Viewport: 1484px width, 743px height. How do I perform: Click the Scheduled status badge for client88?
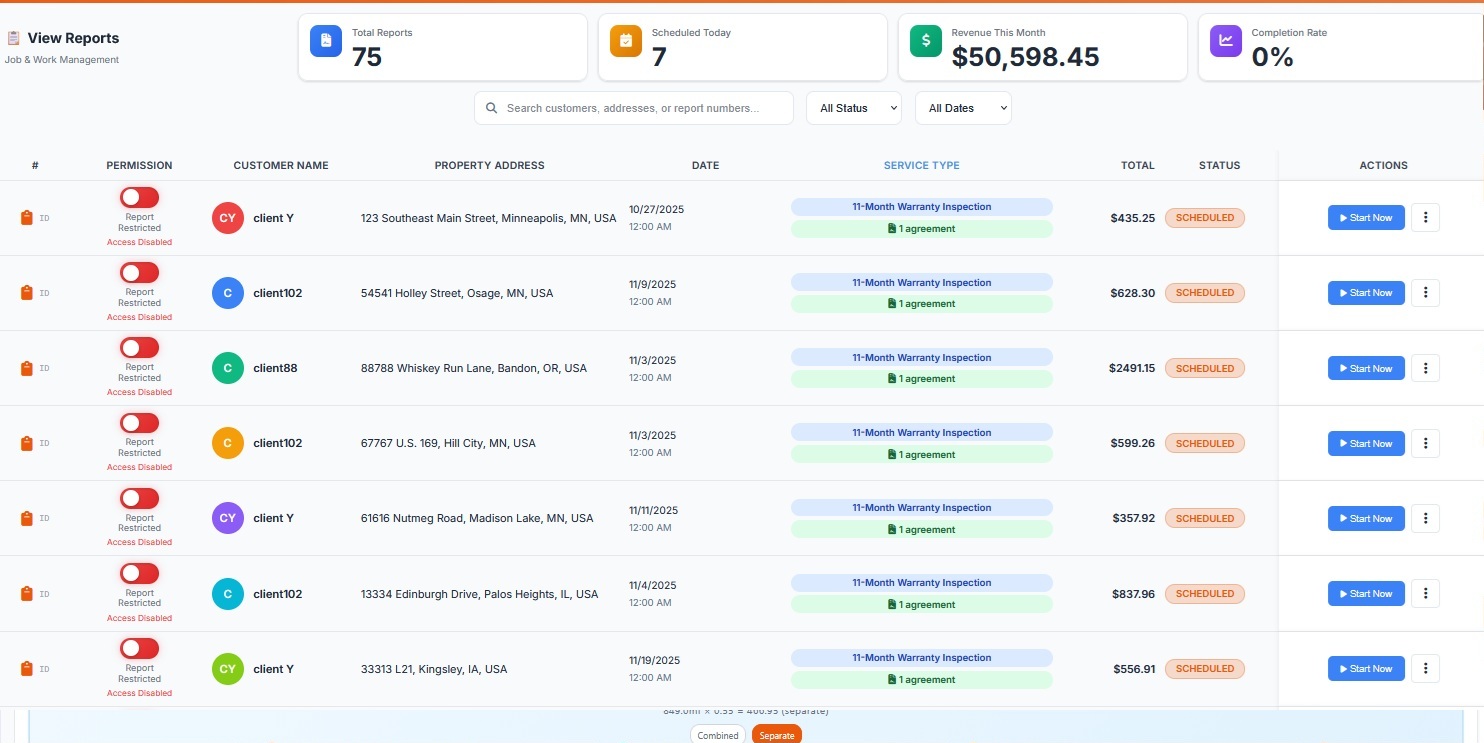coord(1204,368)
